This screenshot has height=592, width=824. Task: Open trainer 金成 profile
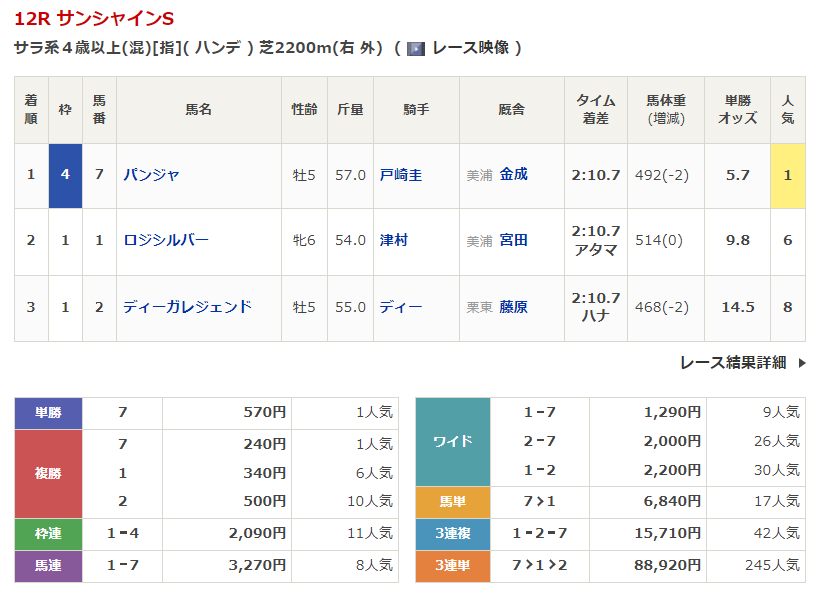pos(513,174)
